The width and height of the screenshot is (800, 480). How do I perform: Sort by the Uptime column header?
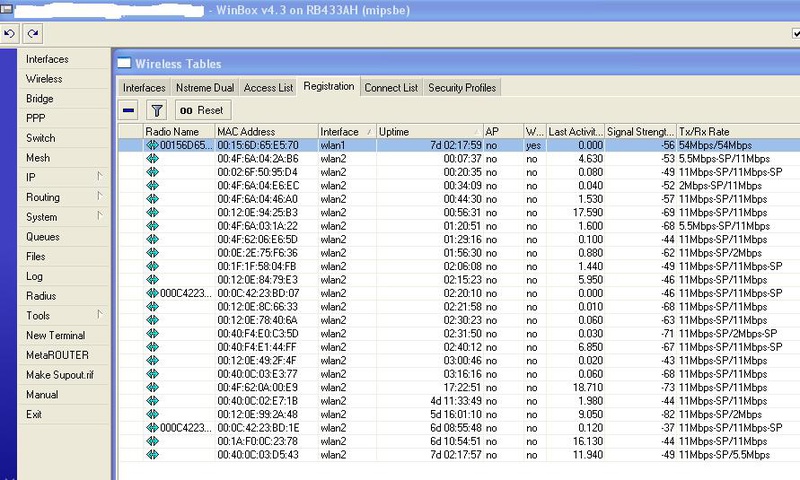430,132
